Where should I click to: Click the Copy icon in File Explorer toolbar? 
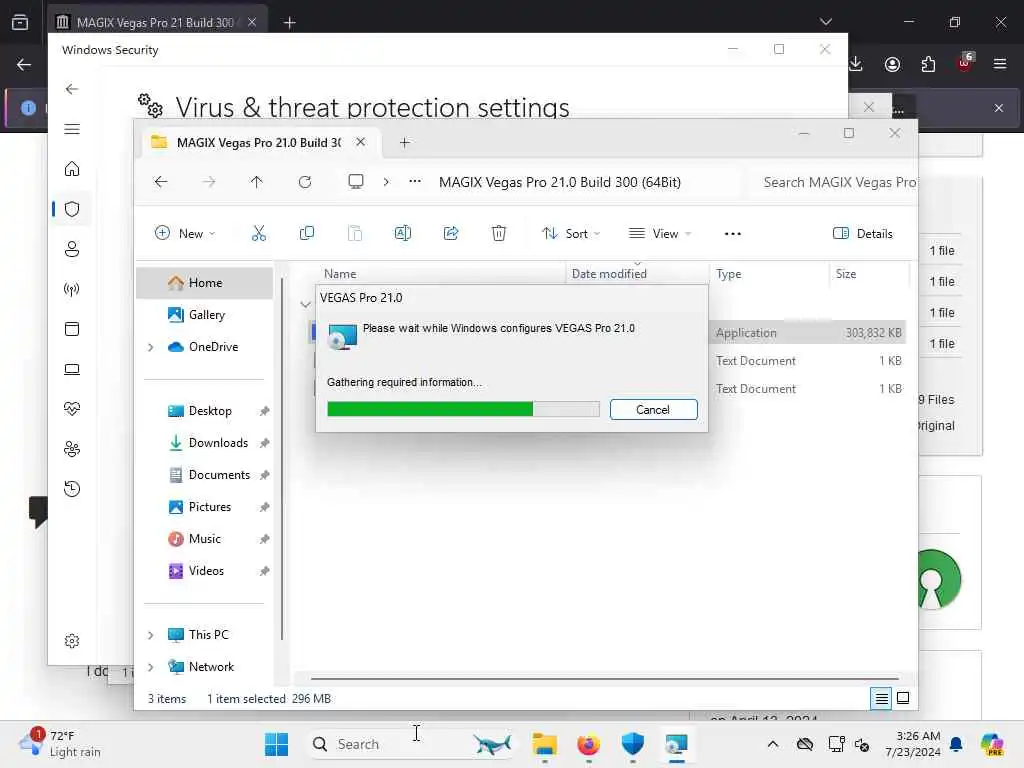point(306,233)
